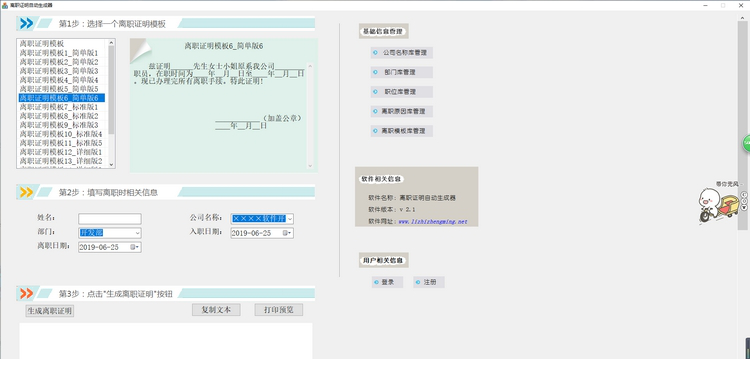The width and height of the screenshot is (750, 373).
Task: Click the blue arrow icon beside 第1步
Action: point(27,23)
